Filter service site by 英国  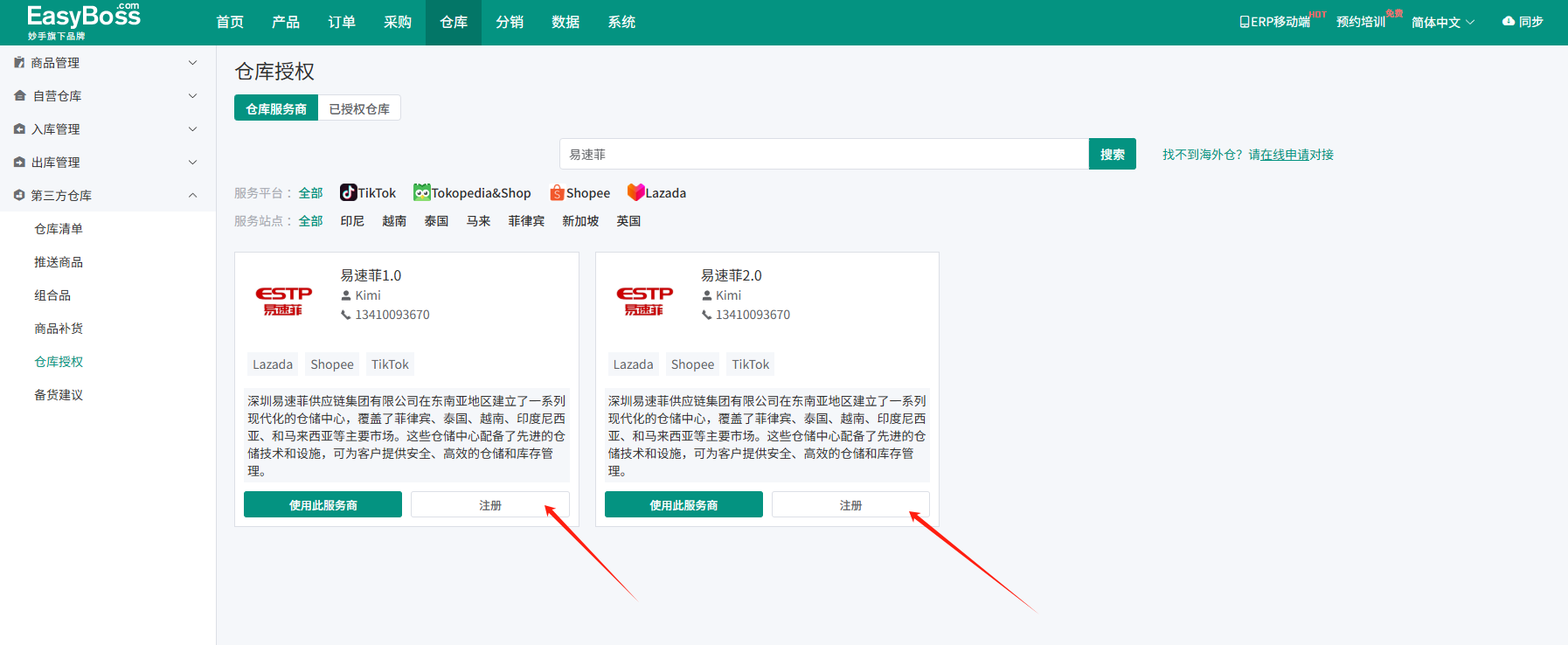(x=628, y=221)
